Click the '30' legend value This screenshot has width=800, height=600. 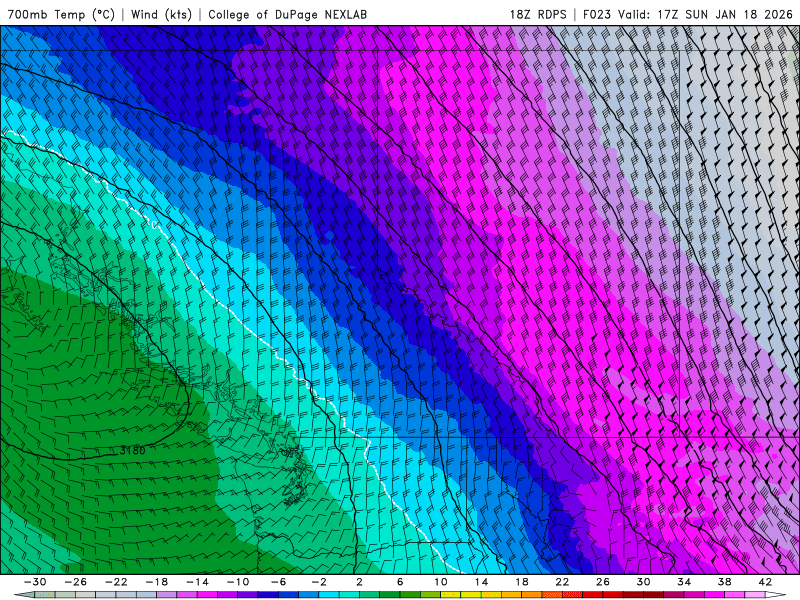click(643, 582)
